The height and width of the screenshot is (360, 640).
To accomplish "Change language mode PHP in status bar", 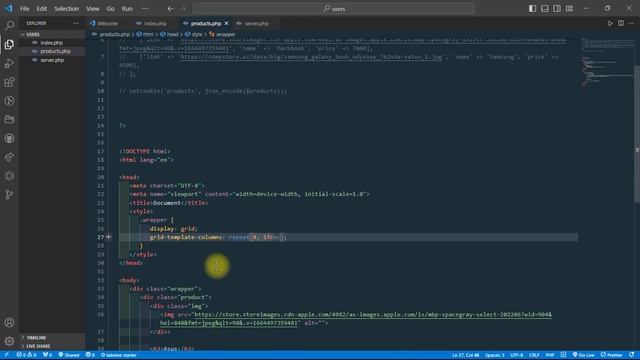I will click(x=550, y=355).
